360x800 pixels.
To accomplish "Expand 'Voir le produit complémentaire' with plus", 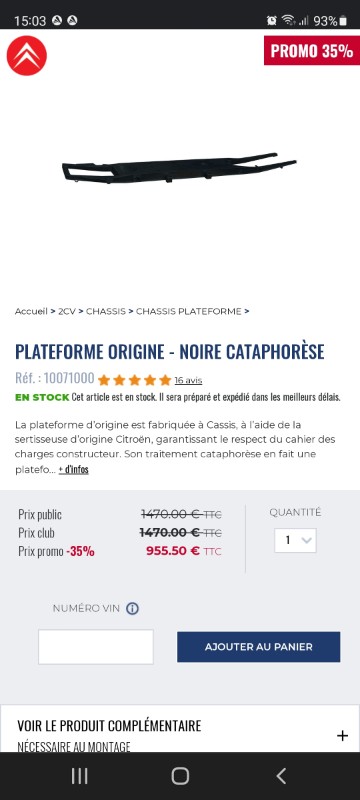I will pyautogui.click(x=342, y=735).
